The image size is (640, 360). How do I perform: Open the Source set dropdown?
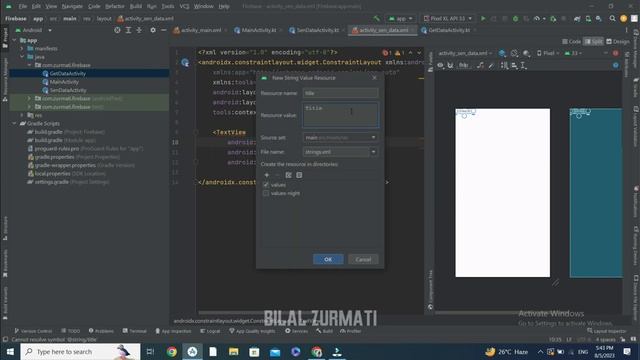point(340,138)
